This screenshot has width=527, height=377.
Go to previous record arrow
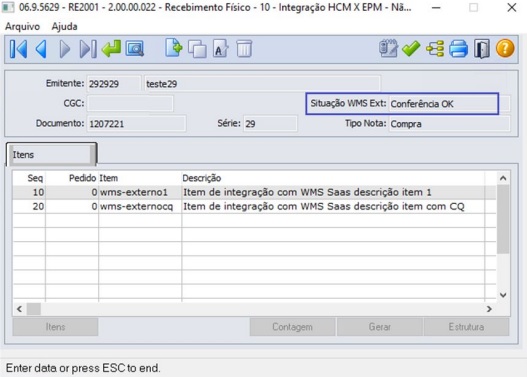coord(41,49)
